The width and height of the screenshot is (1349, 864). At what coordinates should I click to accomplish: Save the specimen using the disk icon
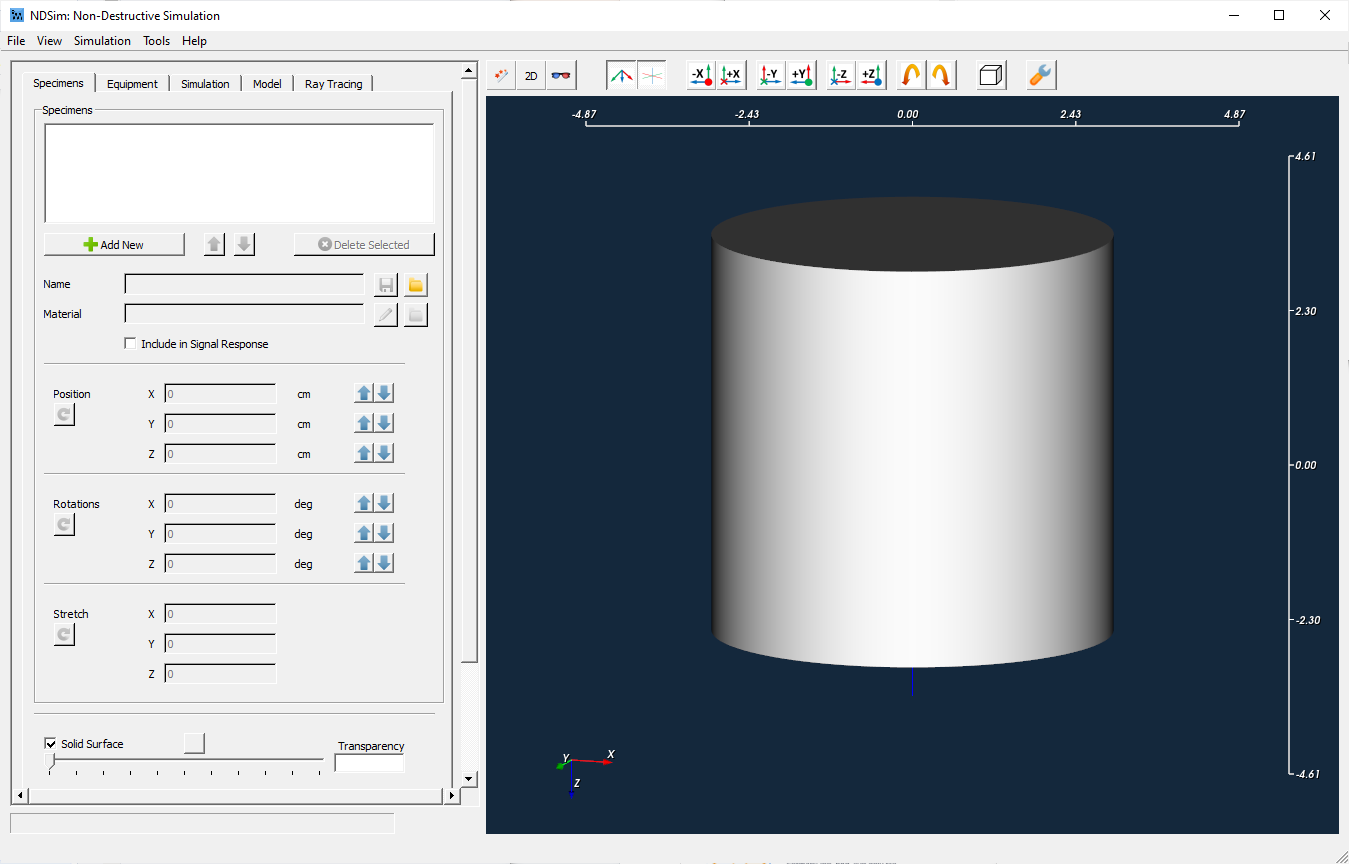(386, 284)
